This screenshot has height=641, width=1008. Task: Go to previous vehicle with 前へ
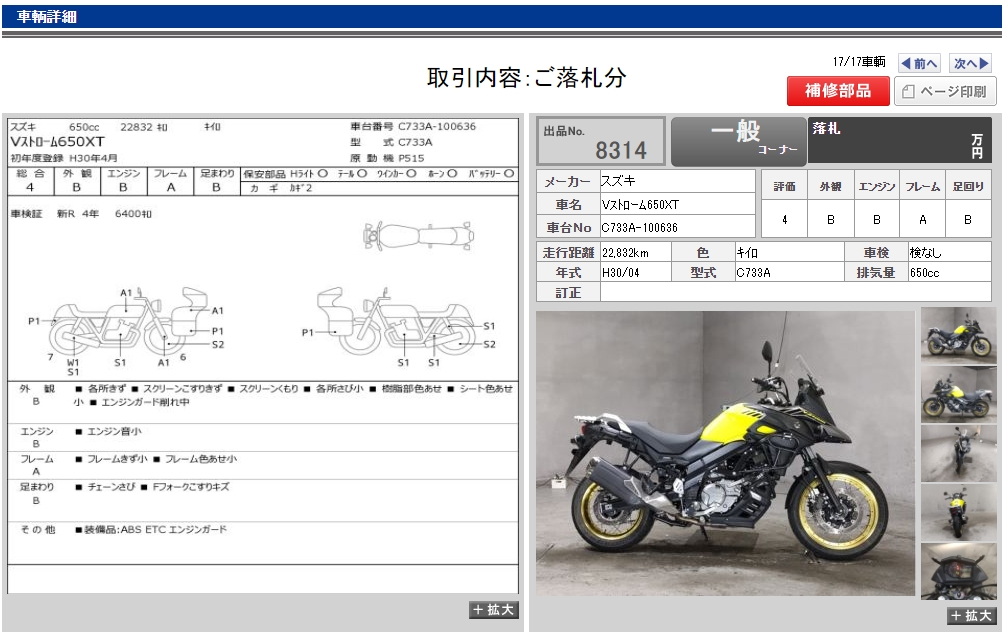(x=919, y=63)
